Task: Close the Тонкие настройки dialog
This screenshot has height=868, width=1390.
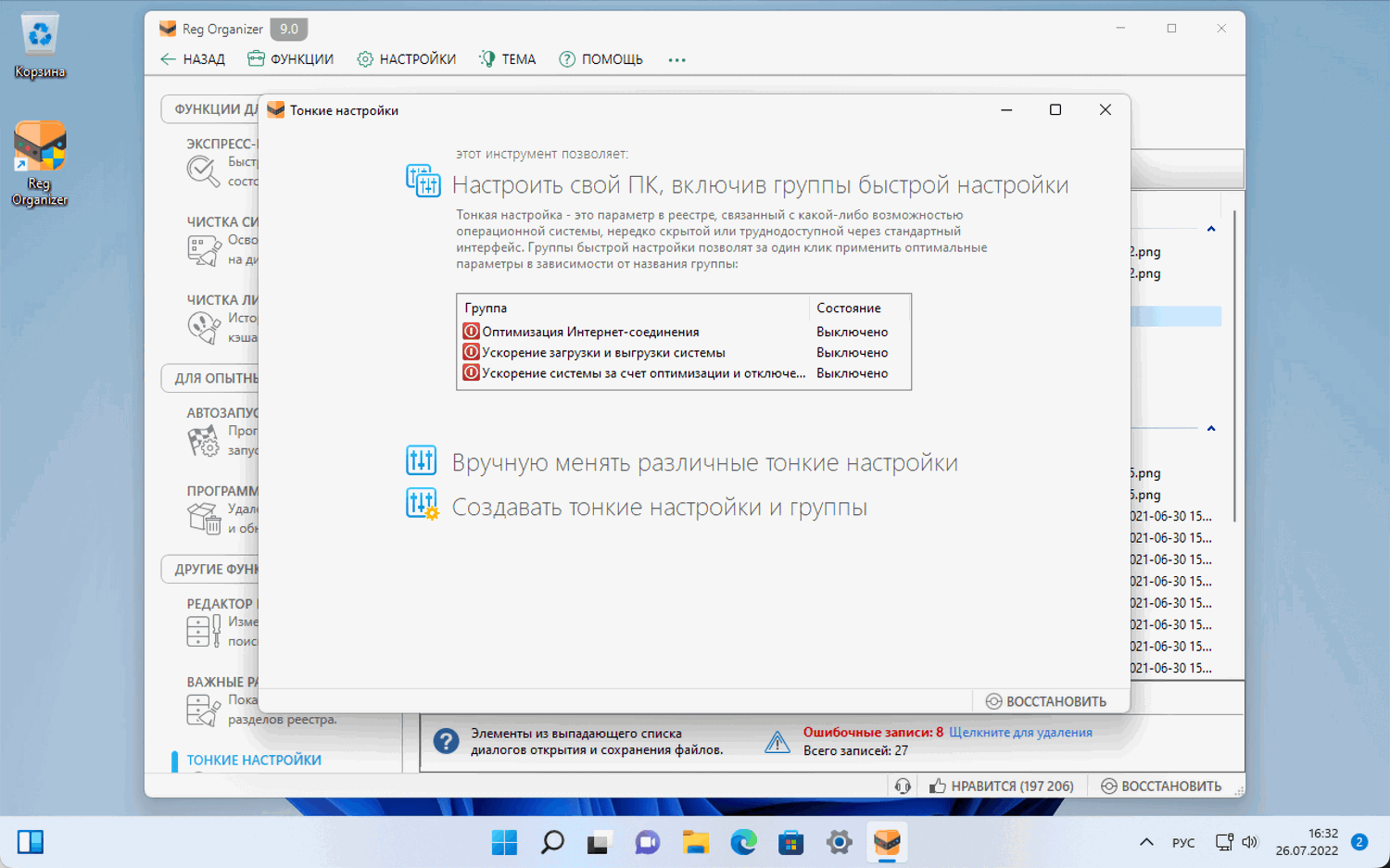Action: click(x=1105, y=109)
